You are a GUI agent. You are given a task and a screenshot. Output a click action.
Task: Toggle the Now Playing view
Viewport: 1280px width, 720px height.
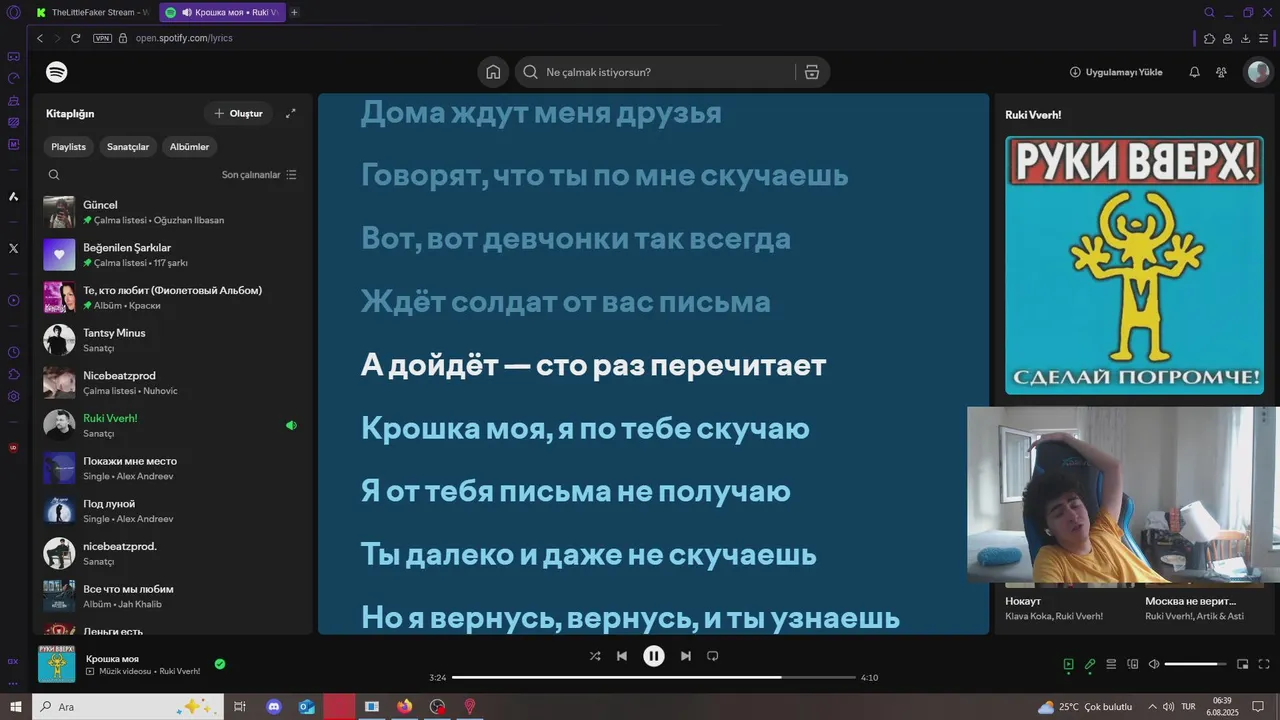coord(1068,664)
